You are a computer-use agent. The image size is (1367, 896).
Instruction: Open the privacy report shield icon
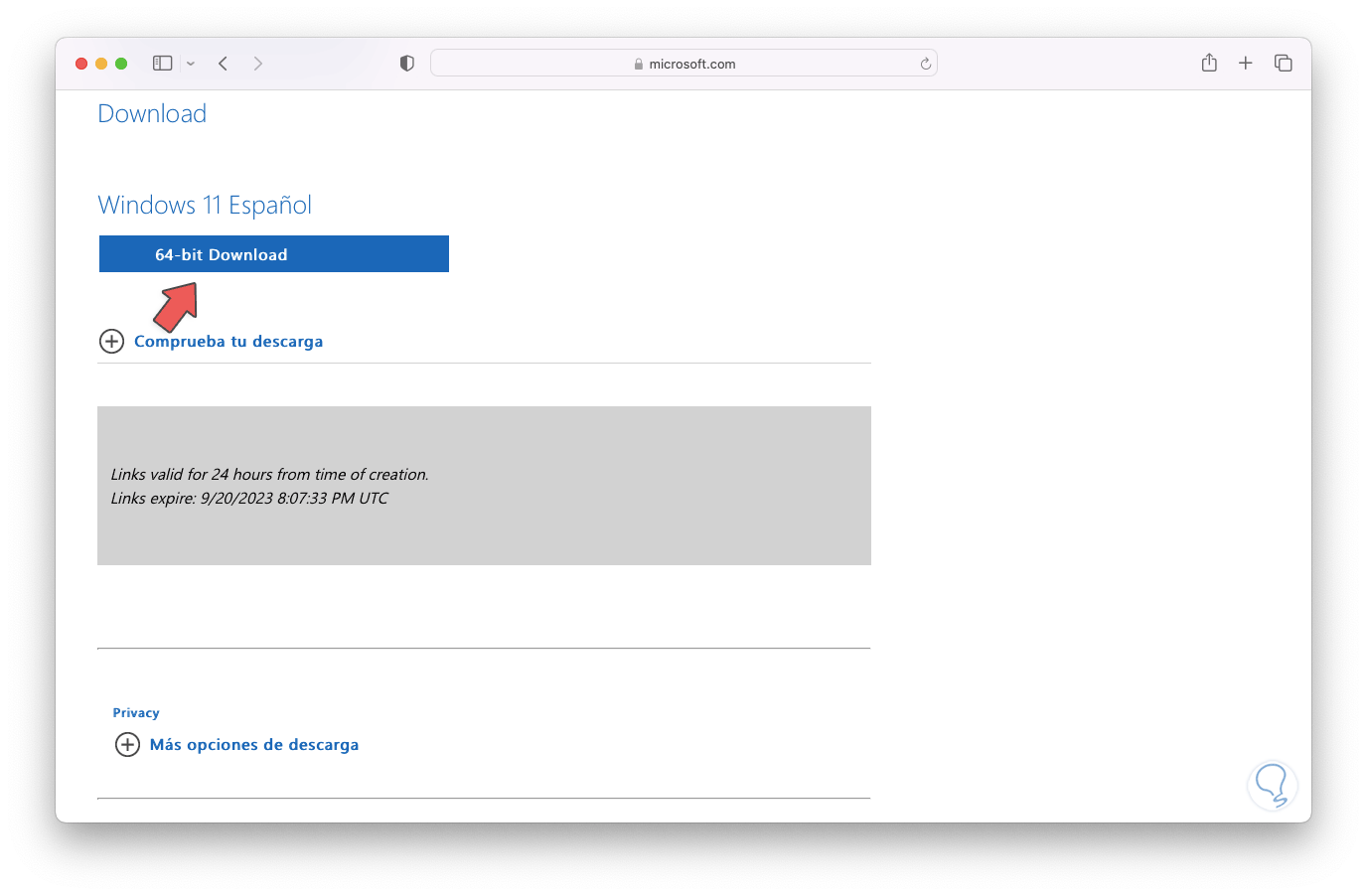pyautogui.click(x=406, y=64)
